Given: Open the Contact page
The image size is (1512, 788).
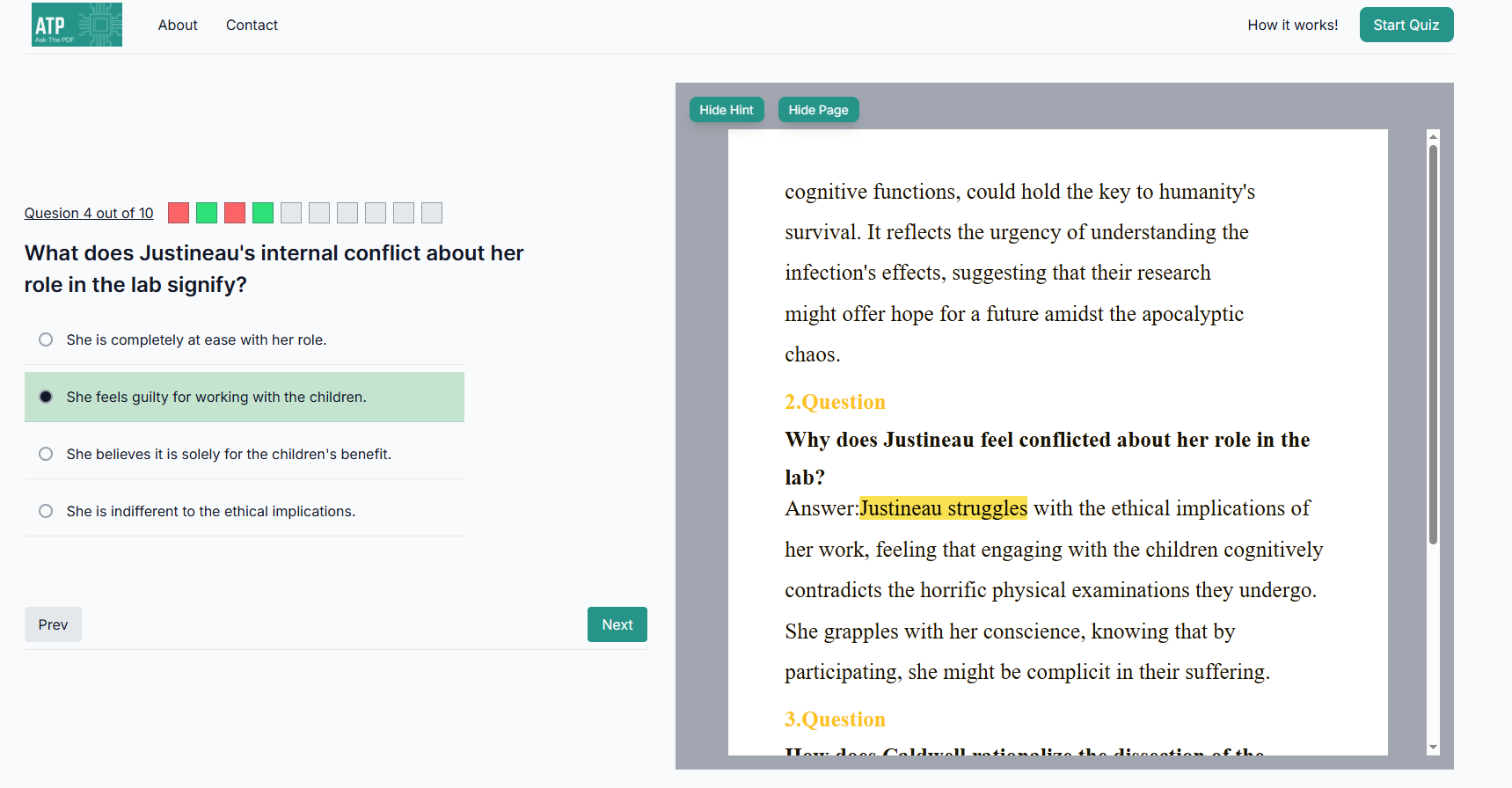Looking at the screenshot, I should (252, 25).
